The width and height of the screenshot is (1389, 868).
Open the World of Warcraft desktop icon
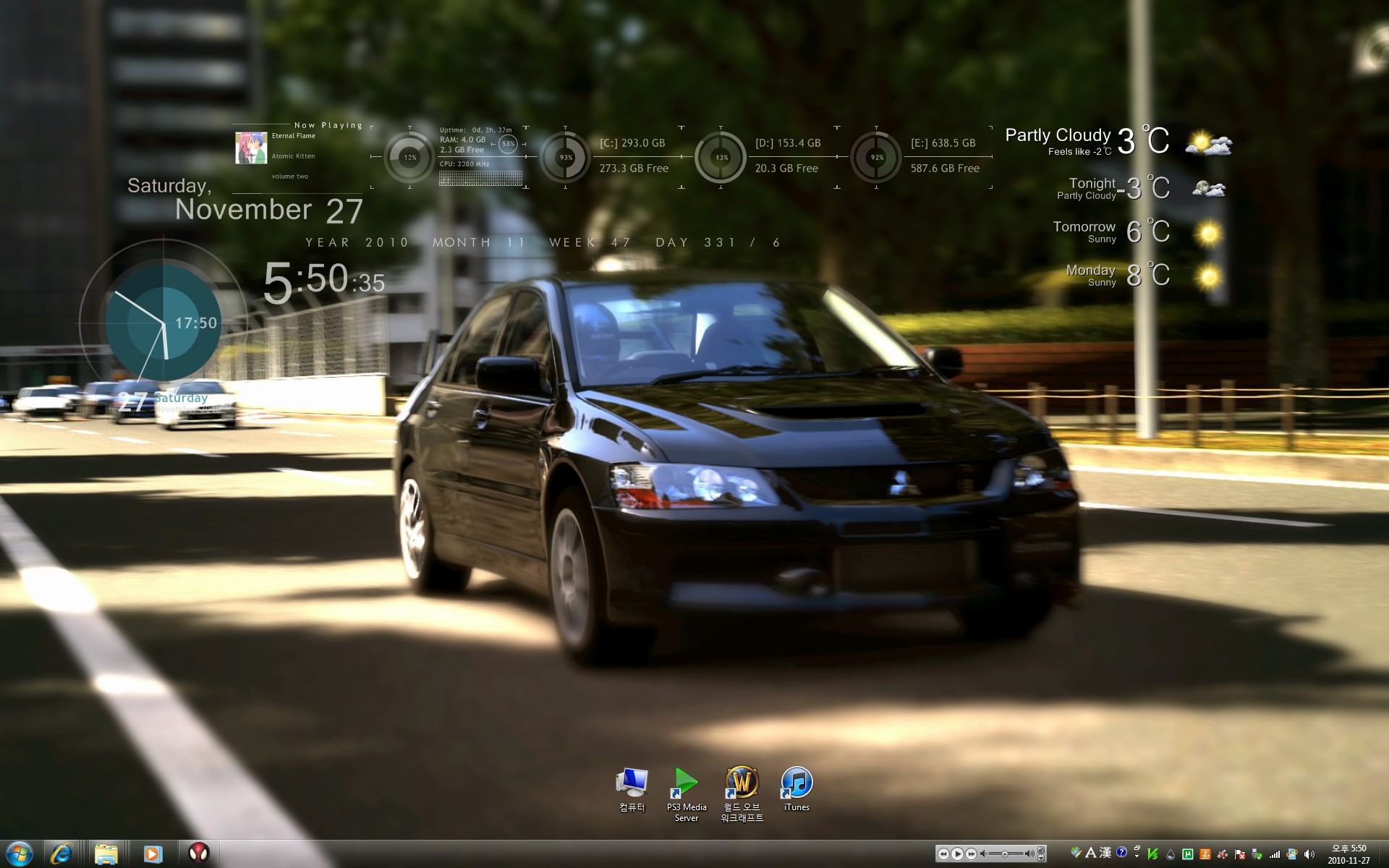(742, 783)
